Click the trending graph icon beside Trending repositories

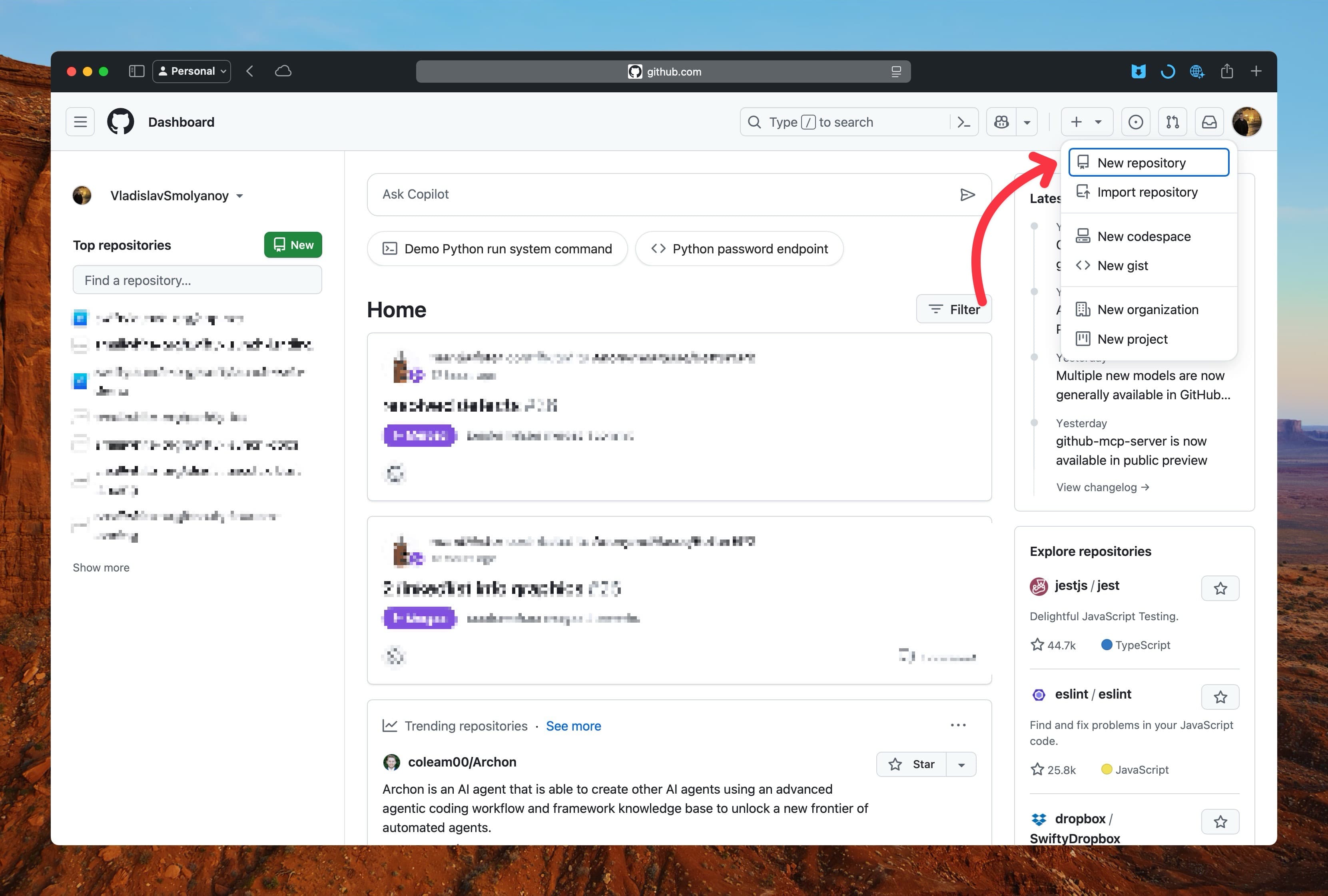390,726
